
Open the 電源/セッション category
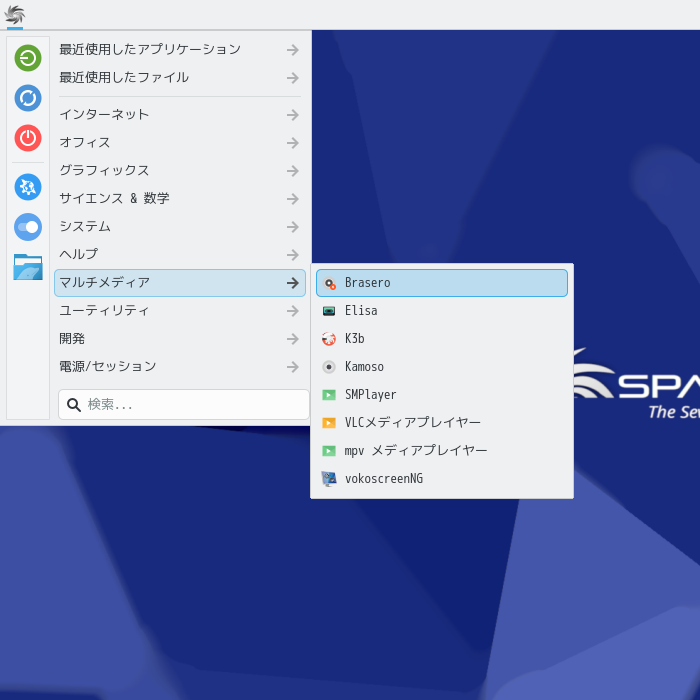(180, 367)
